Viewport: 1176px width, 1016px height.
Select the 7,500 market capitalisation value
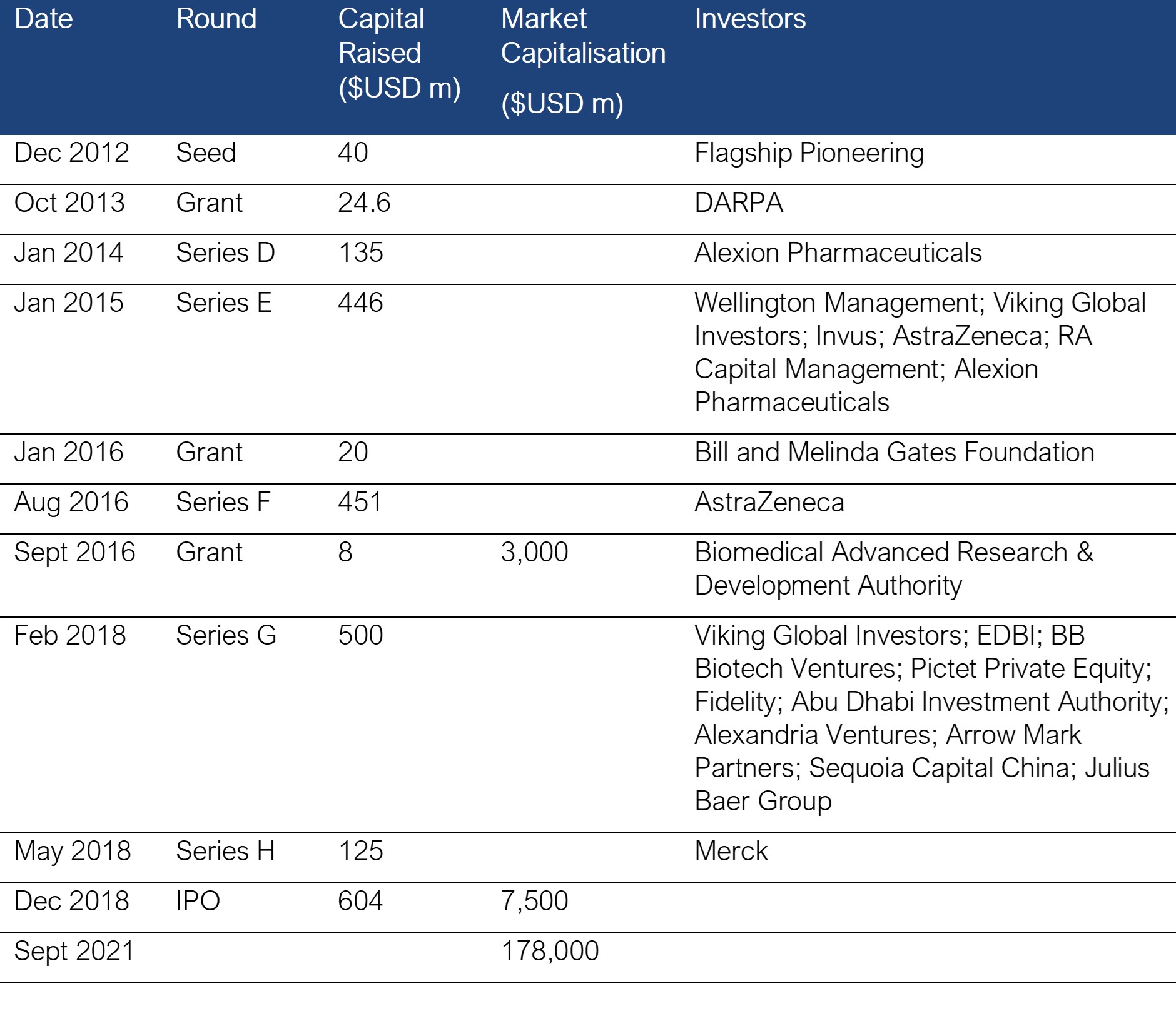click(534, 902)
